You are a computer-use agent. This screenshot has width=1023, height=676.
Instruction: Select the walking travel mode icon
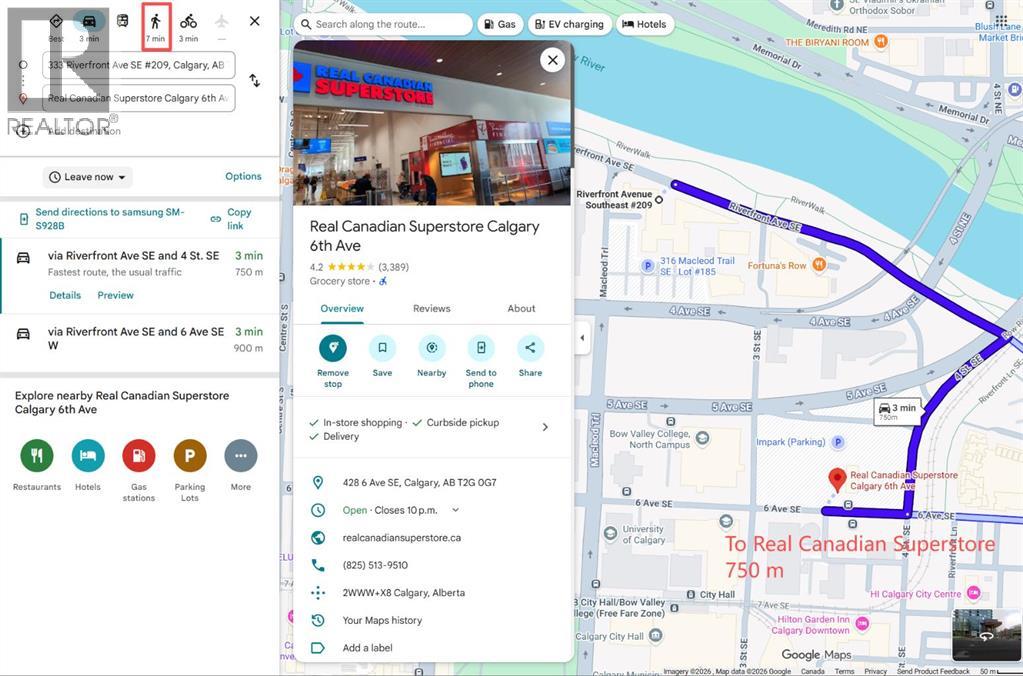[x=155, y=22]
